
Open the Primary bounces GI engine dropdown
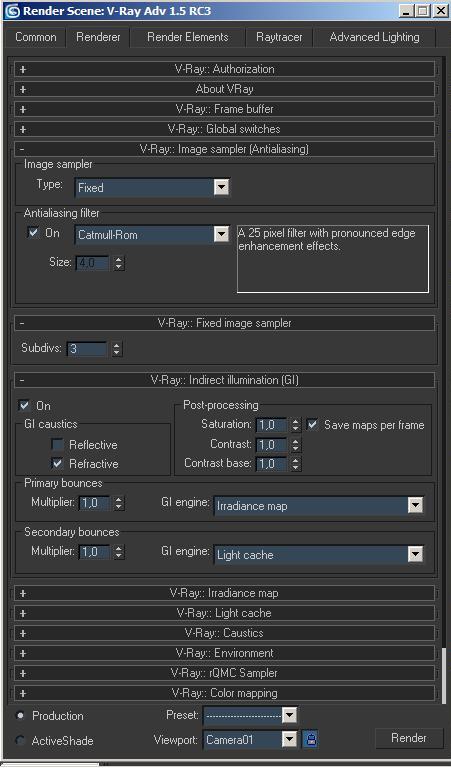pyautogui.click(x=319, y=506)
